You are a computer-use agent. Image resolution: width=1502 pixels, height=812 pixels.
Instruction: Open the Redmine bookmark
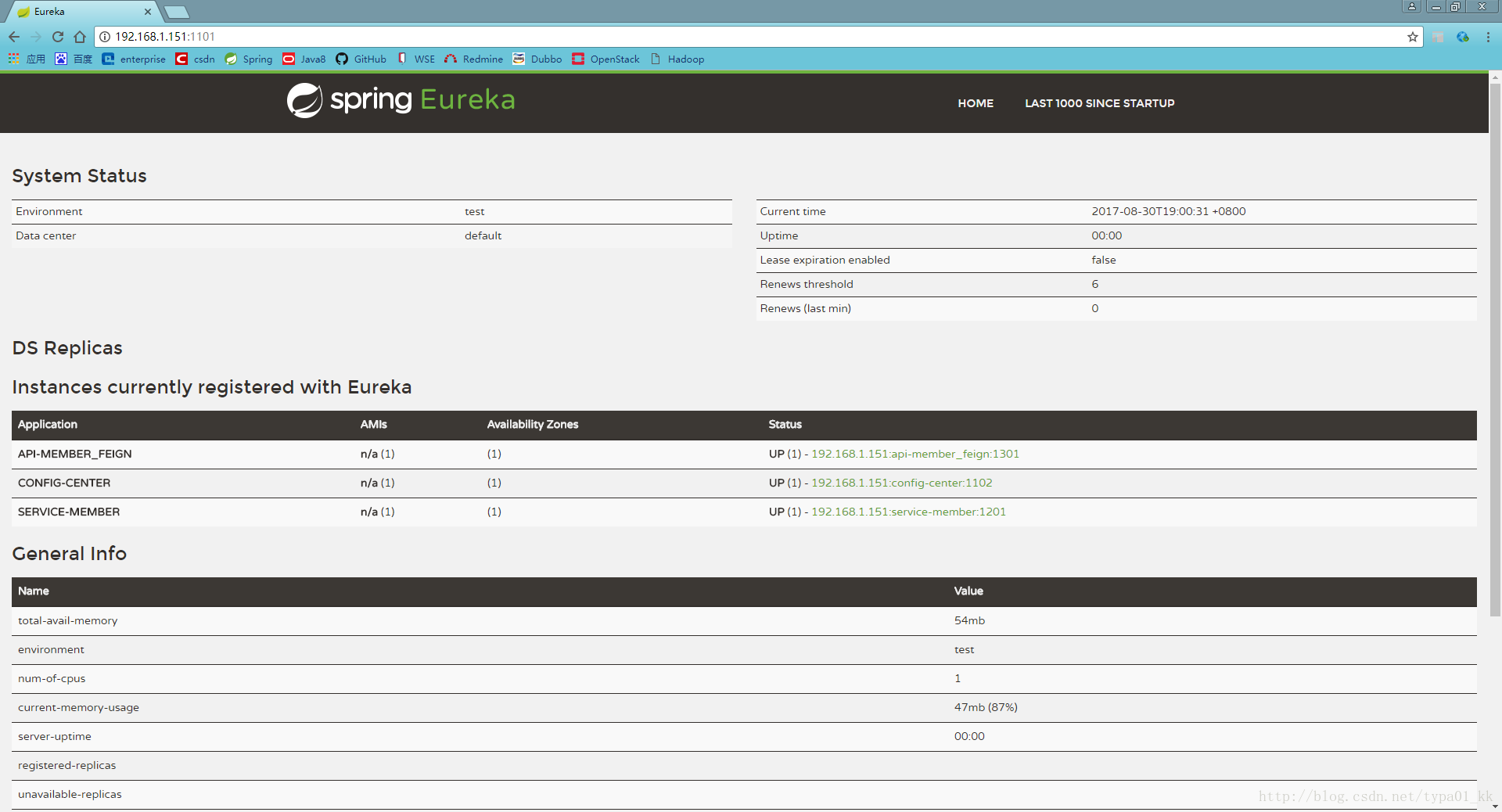coord(474,59)
